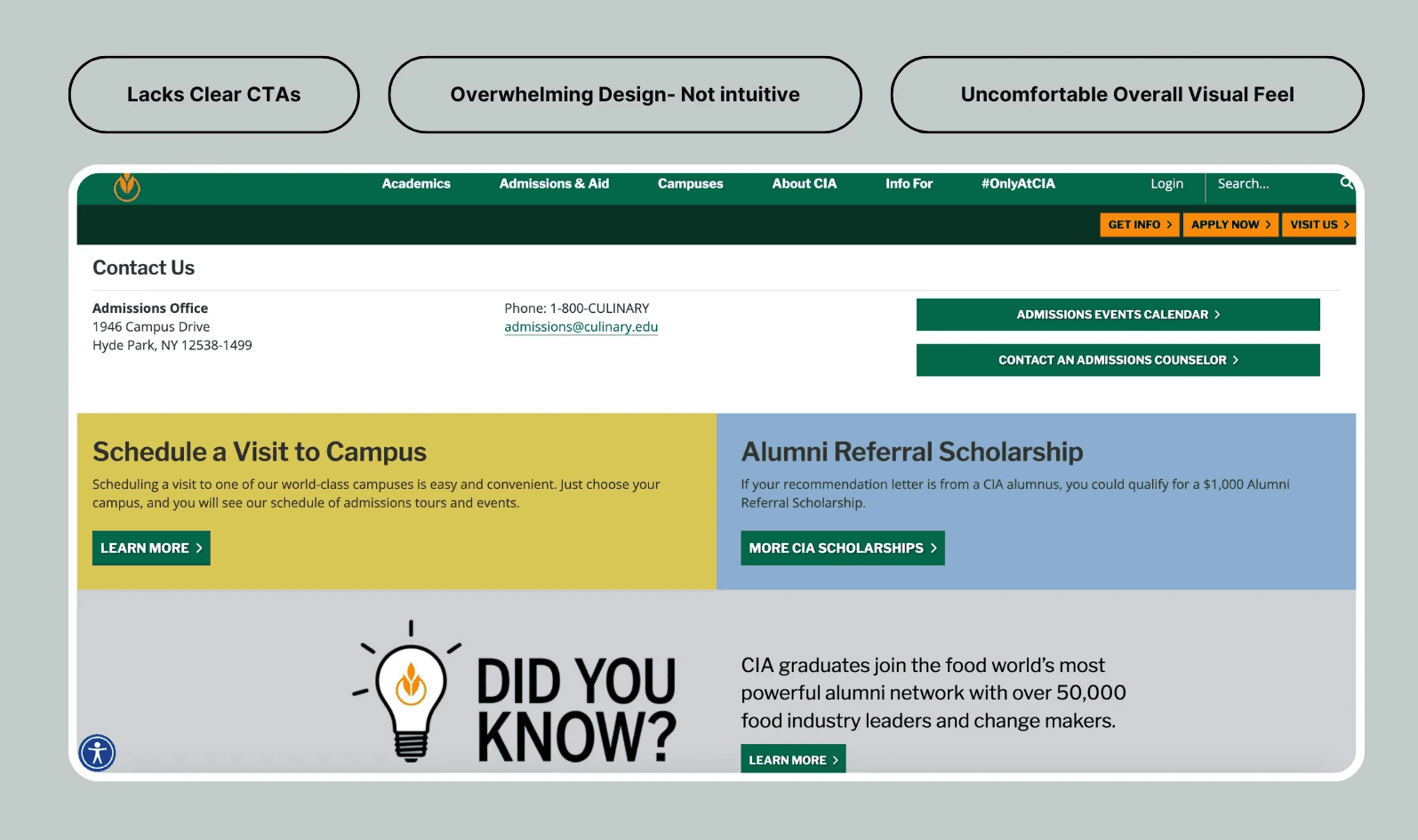
Task: Open the Academics menu
Action: (416, 184)
